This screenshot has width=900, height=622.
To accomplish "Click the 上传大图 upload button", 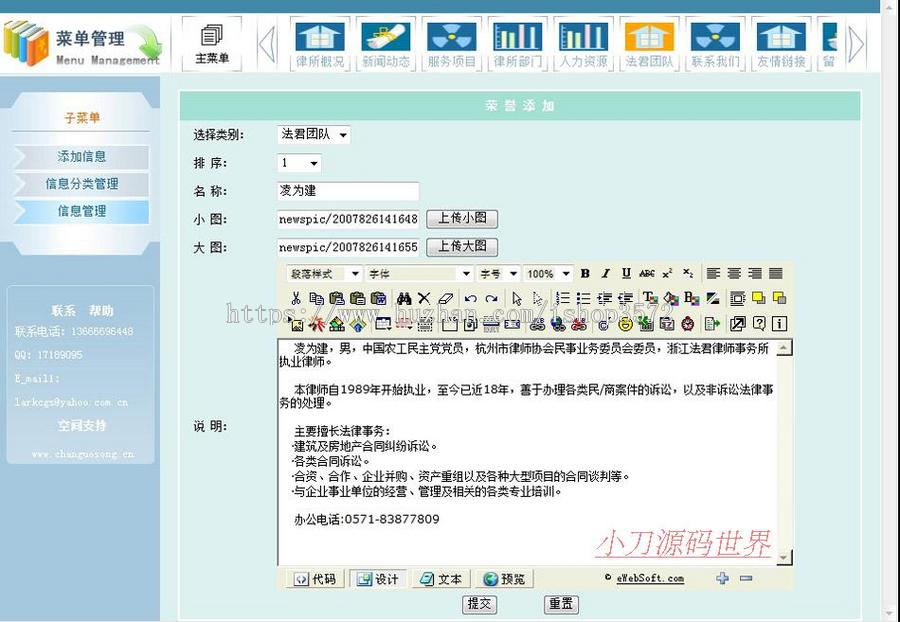I will [x=461, y=247].
